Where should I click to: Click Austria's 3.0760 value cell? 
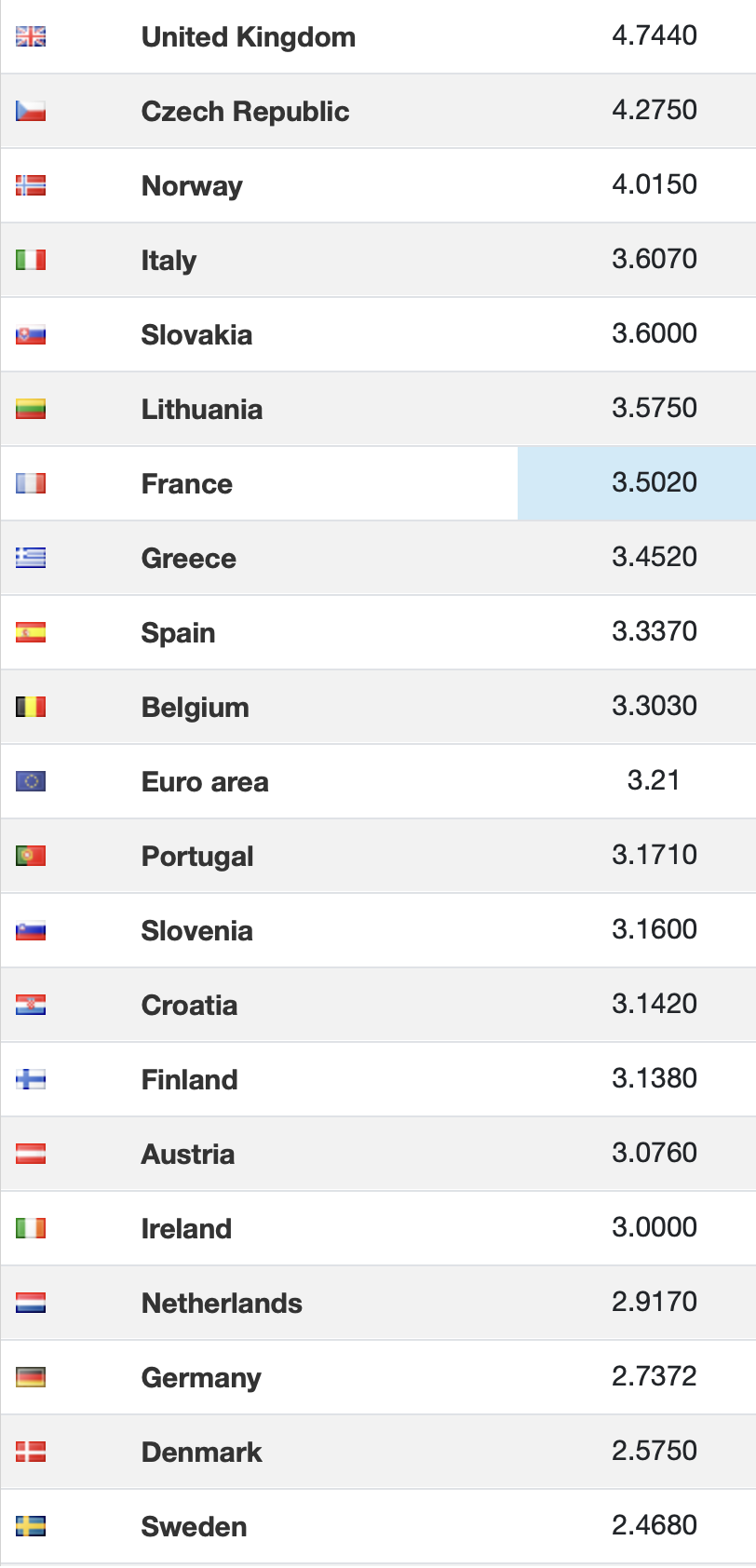click(x=654, y=1153)
